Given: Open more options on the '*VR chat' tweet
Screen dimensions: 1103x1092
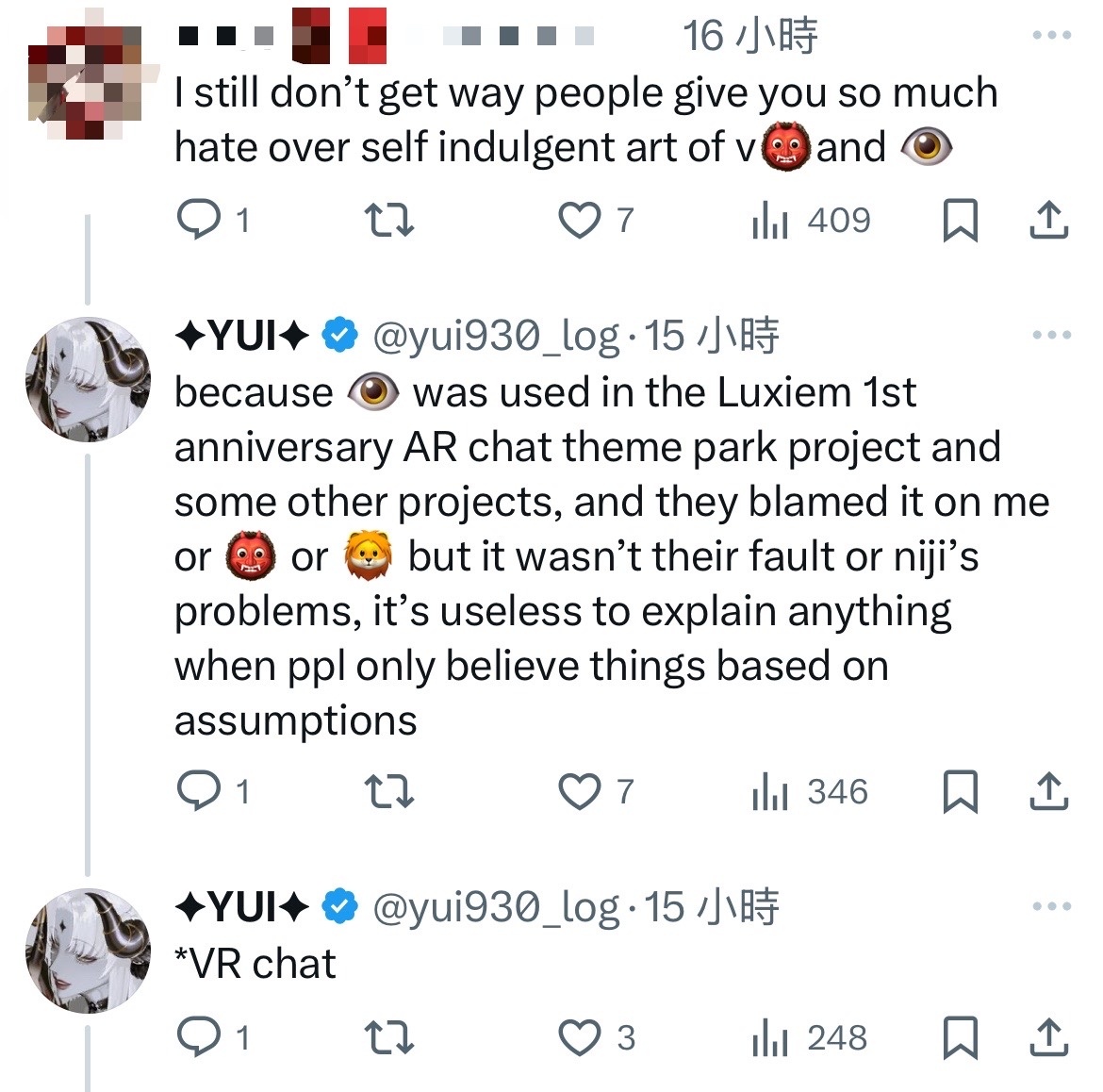Looking at the screenshot, I should (1052, 906).
